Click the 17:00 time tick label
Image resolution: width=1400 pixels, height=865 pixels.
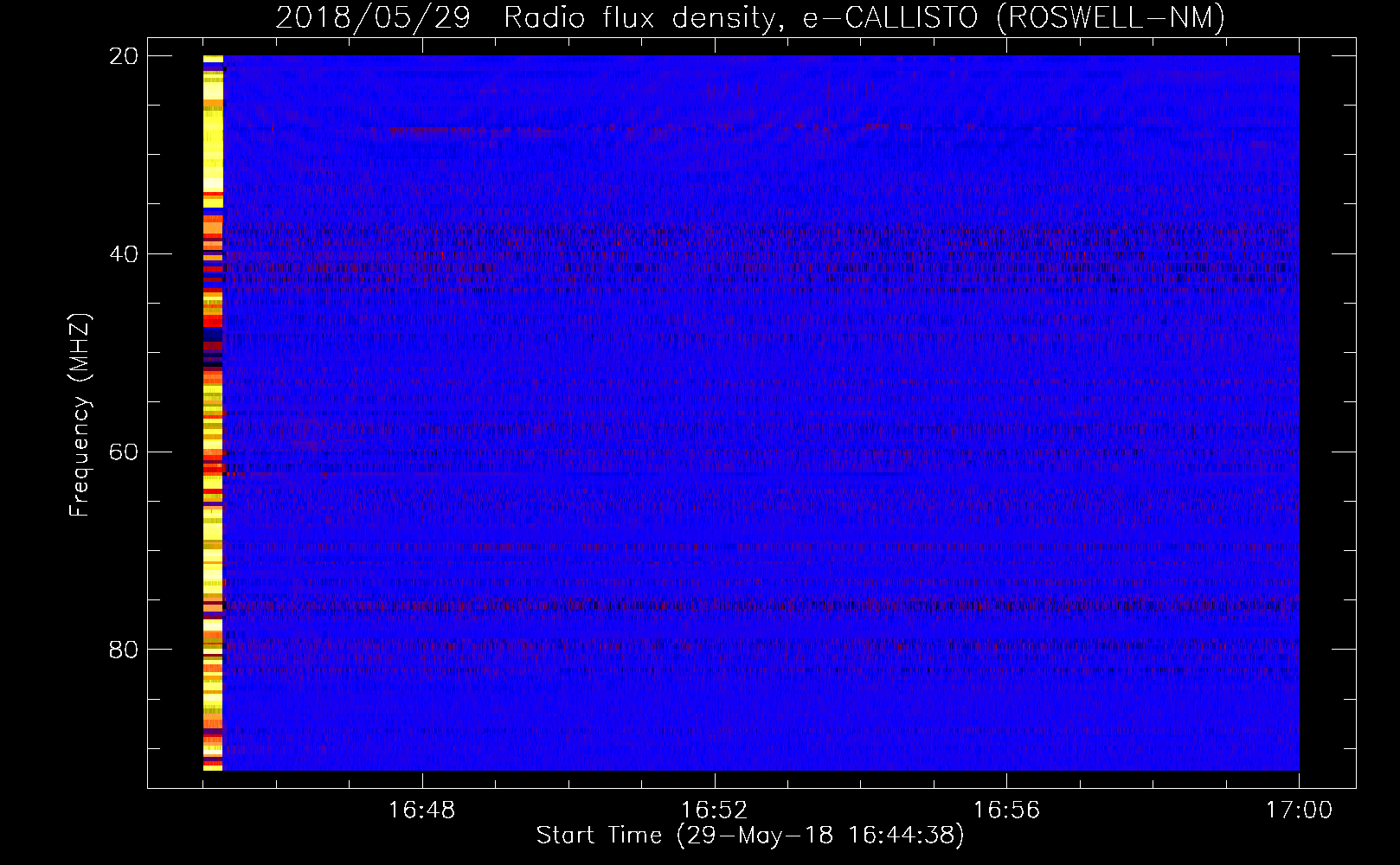[x=1299, y=811]
